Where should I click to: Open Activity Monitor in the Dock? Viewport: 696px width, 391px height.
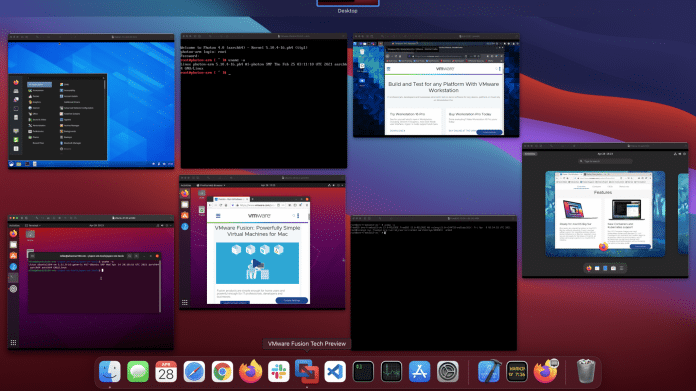392,371
